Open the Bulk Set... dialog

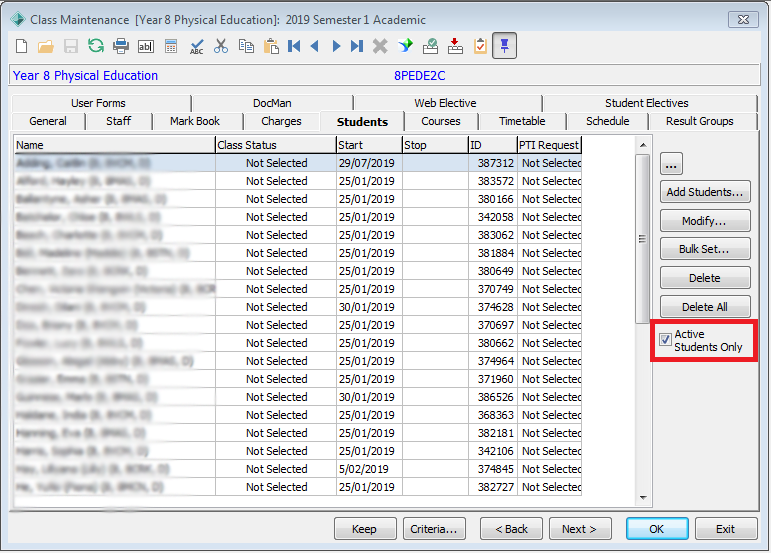[705, 249]
